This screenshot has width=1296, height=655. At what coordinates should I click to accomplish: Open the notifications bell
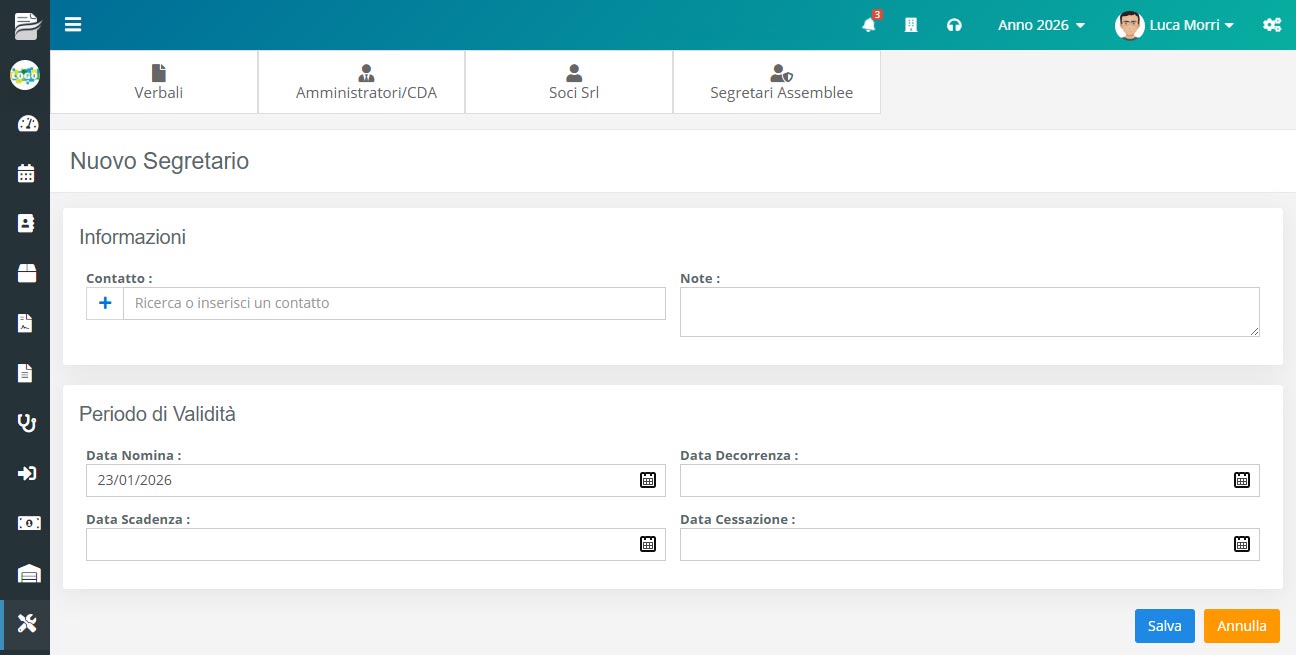coord(868,25)
